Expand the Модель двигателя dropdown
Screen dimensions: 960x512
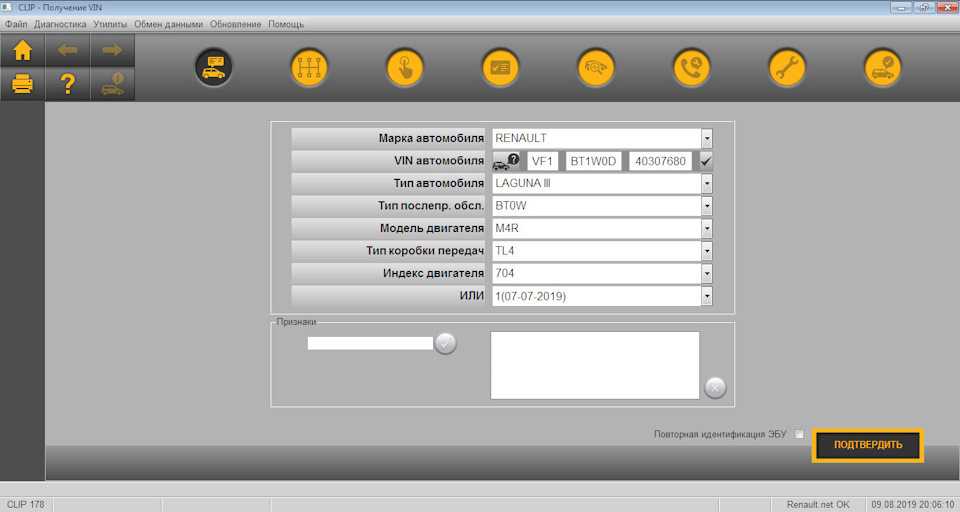click(706, 228)
